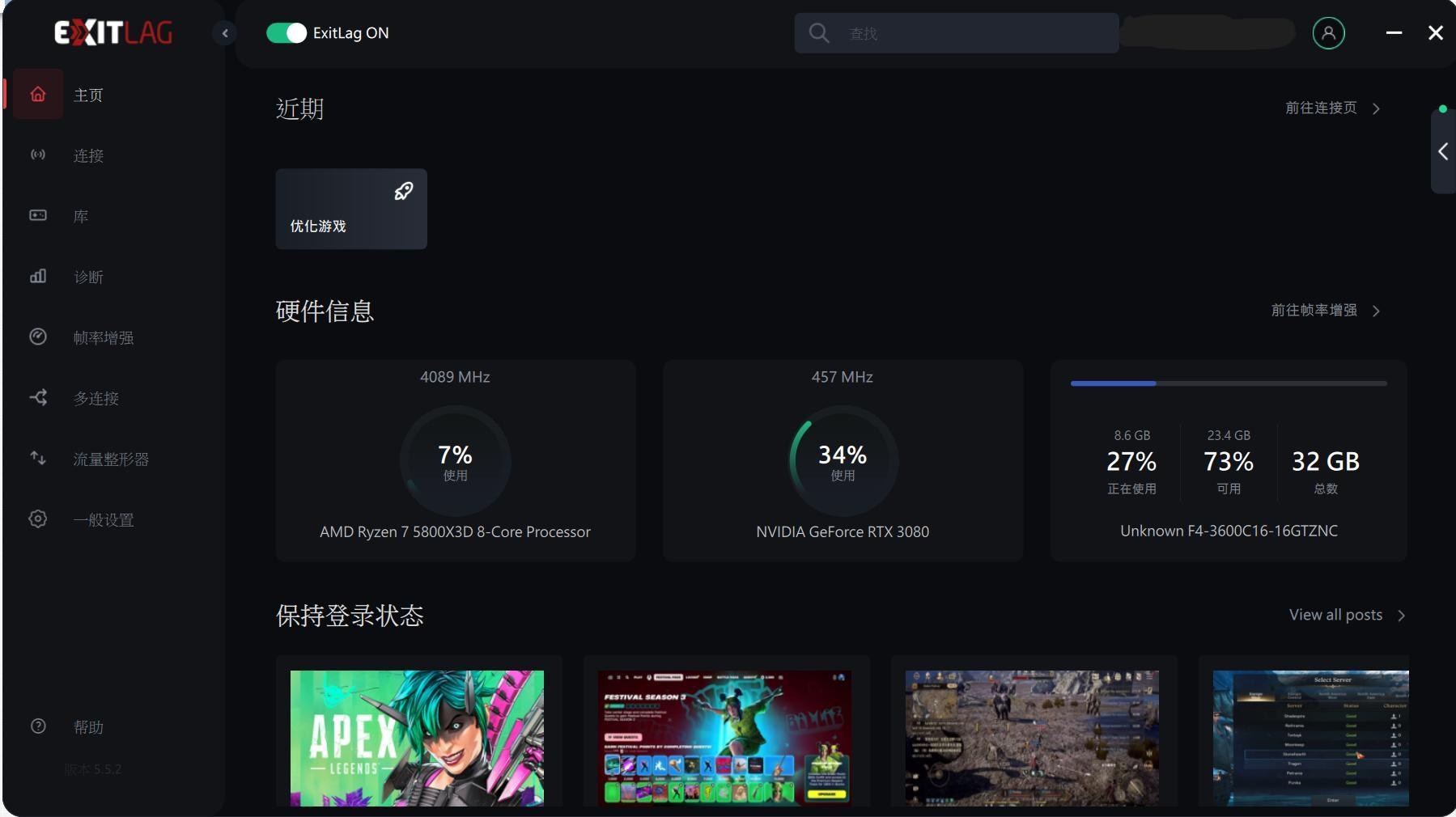Click the 版本 5.5.2 version text
Viewport: 1456px width, 817px height.
point(93,769)
